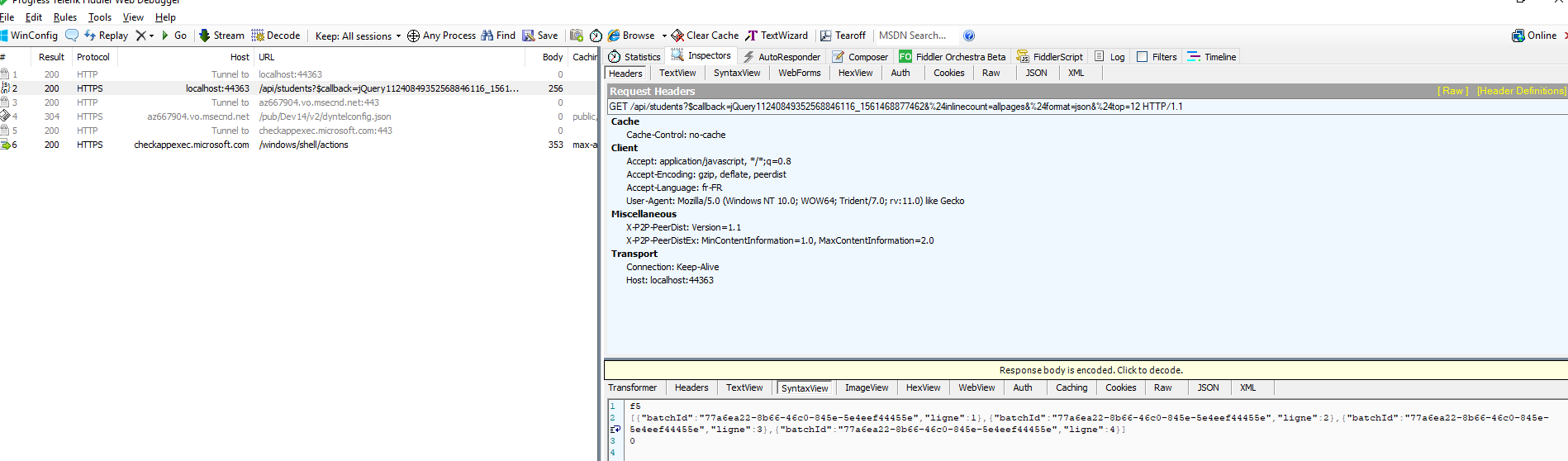This screenshot has height=461, width=1568.
Task: Open the Rules menu
Action: coord(65,17)
